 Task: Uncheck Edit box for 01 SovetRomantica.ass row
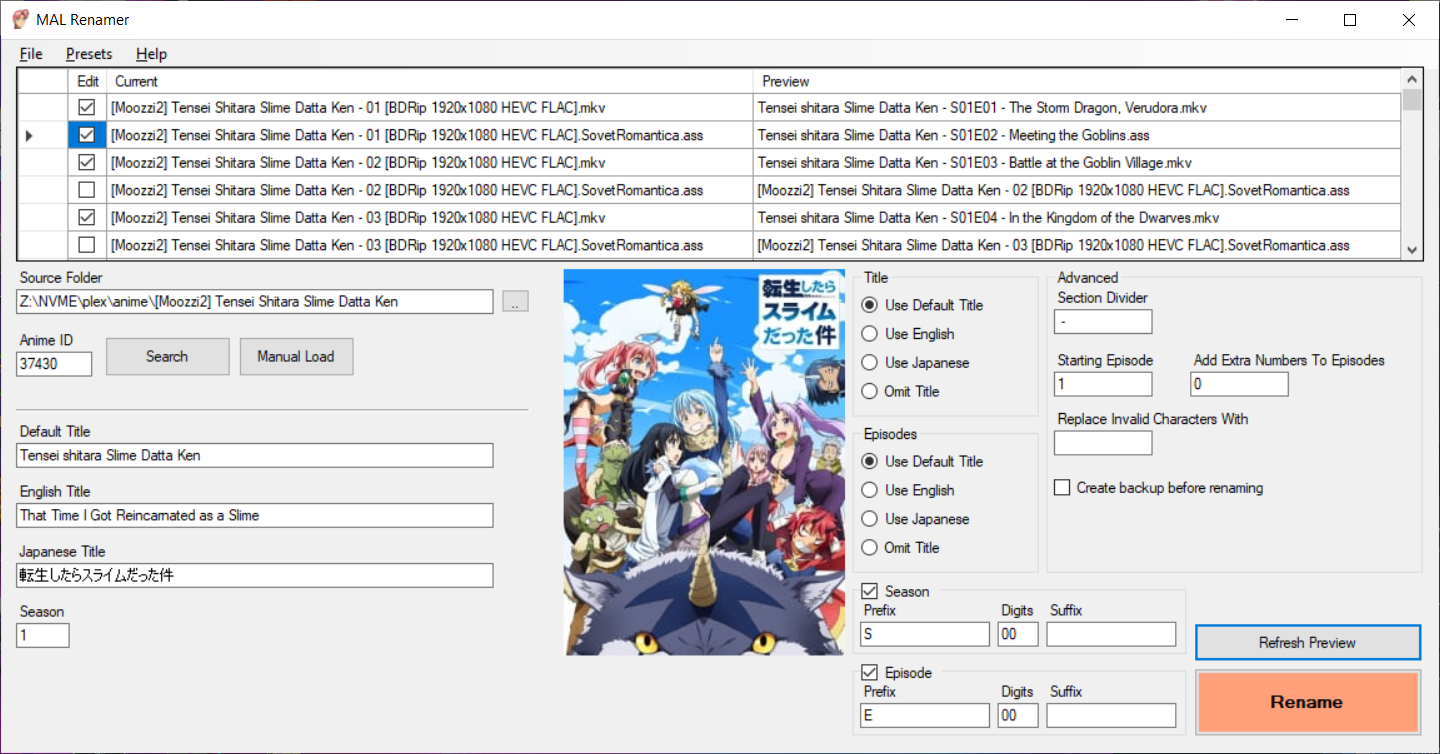point(87,134)
